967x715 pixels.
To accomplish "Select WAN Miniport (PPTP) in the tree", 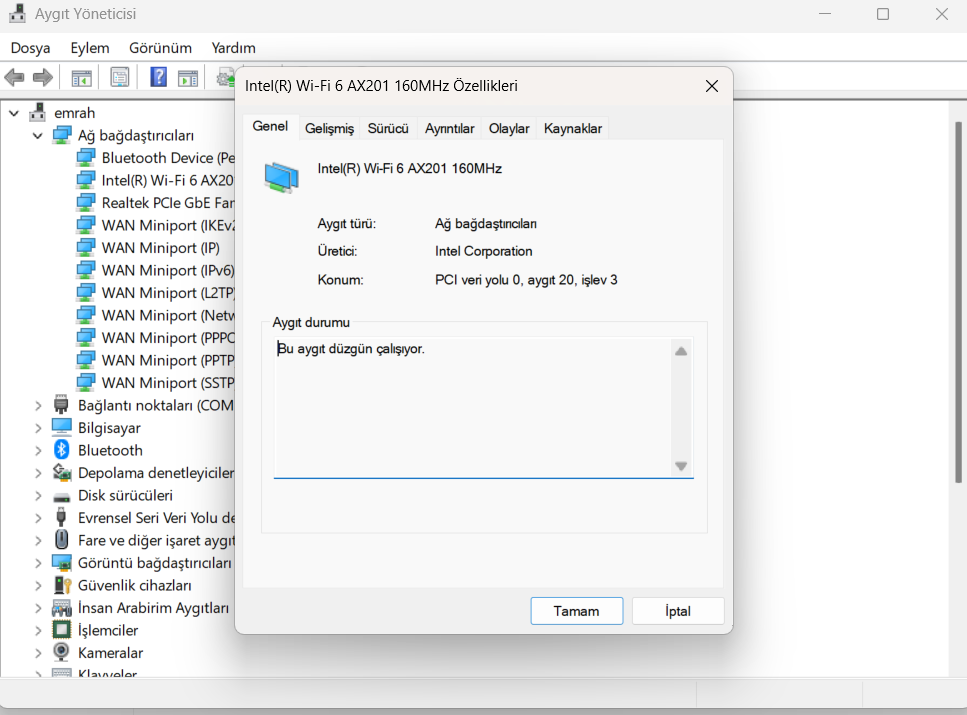I will [x=168, y=360].
